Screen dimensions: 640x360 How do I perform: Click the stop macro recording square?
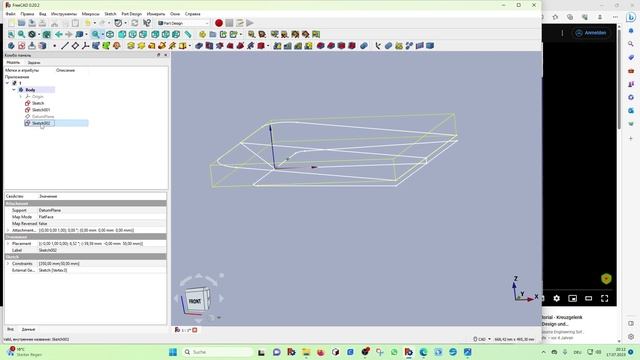click(229, 23)
